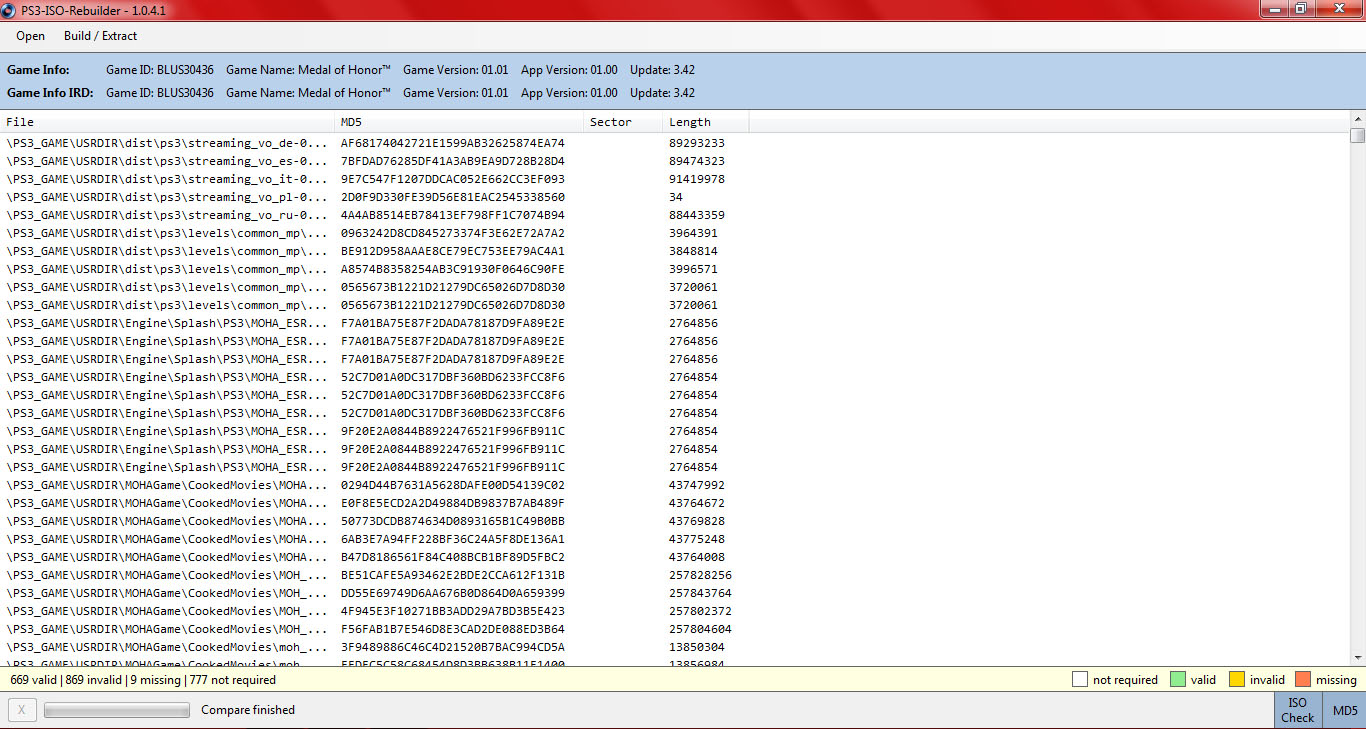Click the green 'valid' legend swatch

[x=1177, y=680]
